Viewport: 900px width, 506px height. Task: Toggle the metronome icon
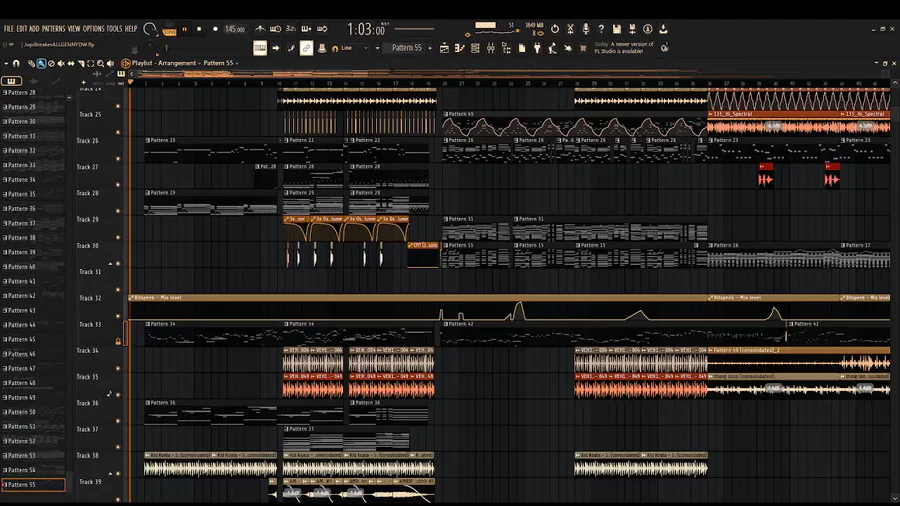[x=260, y=29]
